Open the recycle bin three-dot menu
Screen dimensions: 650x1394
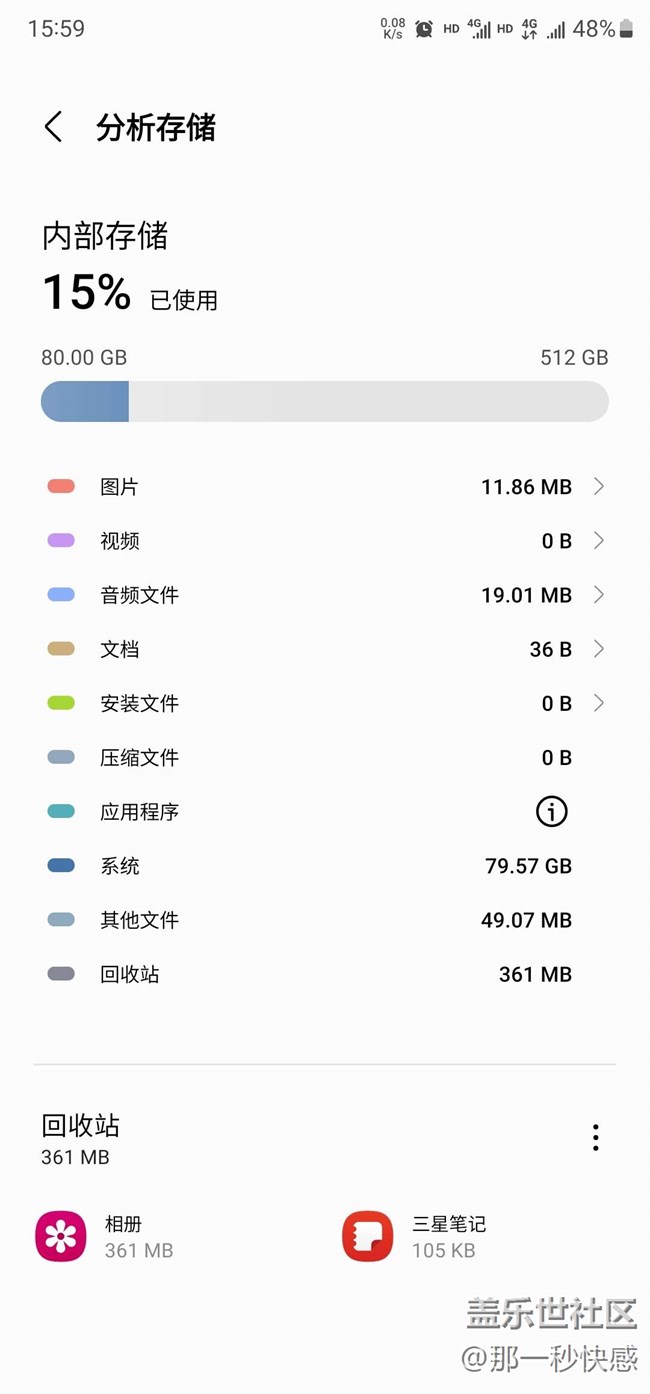(x=595, y=1137)
